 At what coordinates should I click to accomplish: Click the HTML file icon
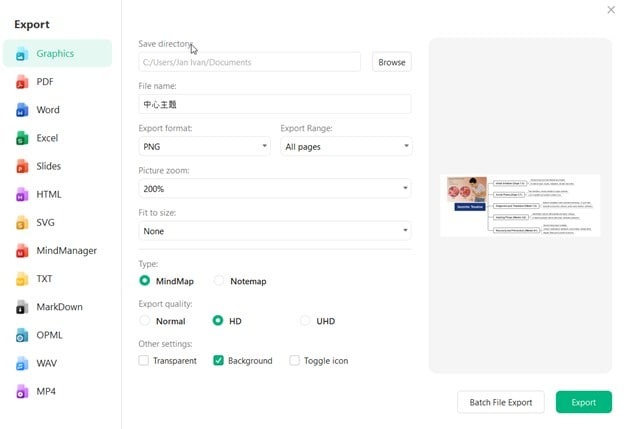pyautogui.click(x=22, y=195)
